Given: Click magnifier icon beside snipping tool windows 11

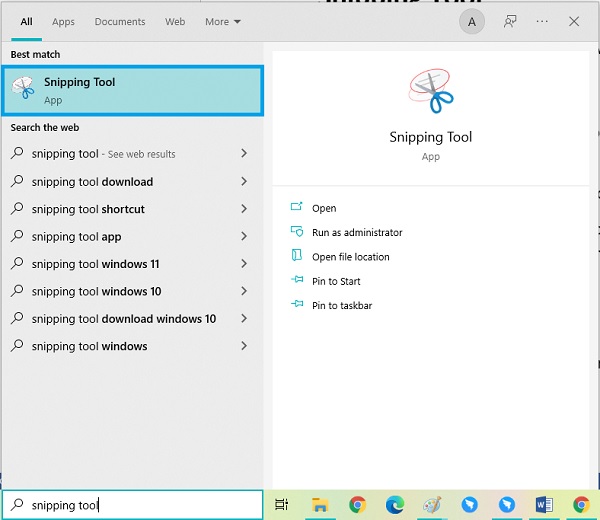Looking at the screenshot, I should click(17, 264).
